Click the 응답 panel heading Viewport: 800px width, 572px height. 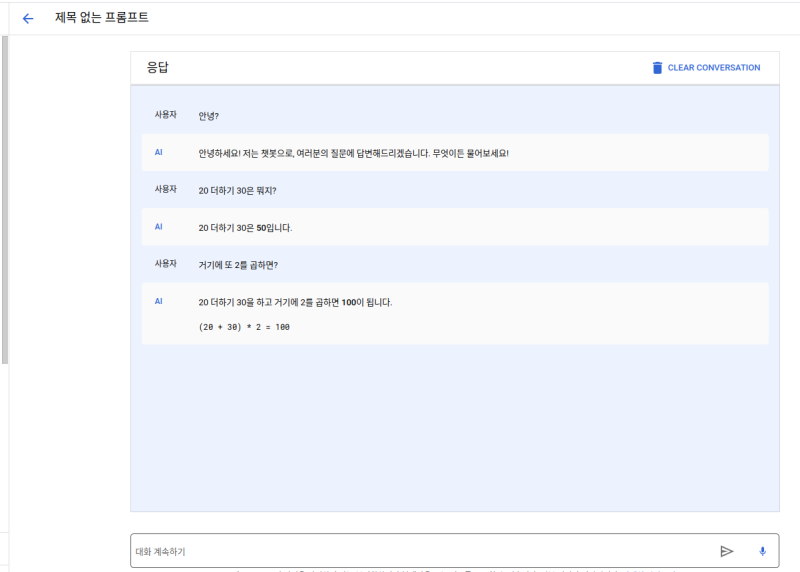point(158,68)
